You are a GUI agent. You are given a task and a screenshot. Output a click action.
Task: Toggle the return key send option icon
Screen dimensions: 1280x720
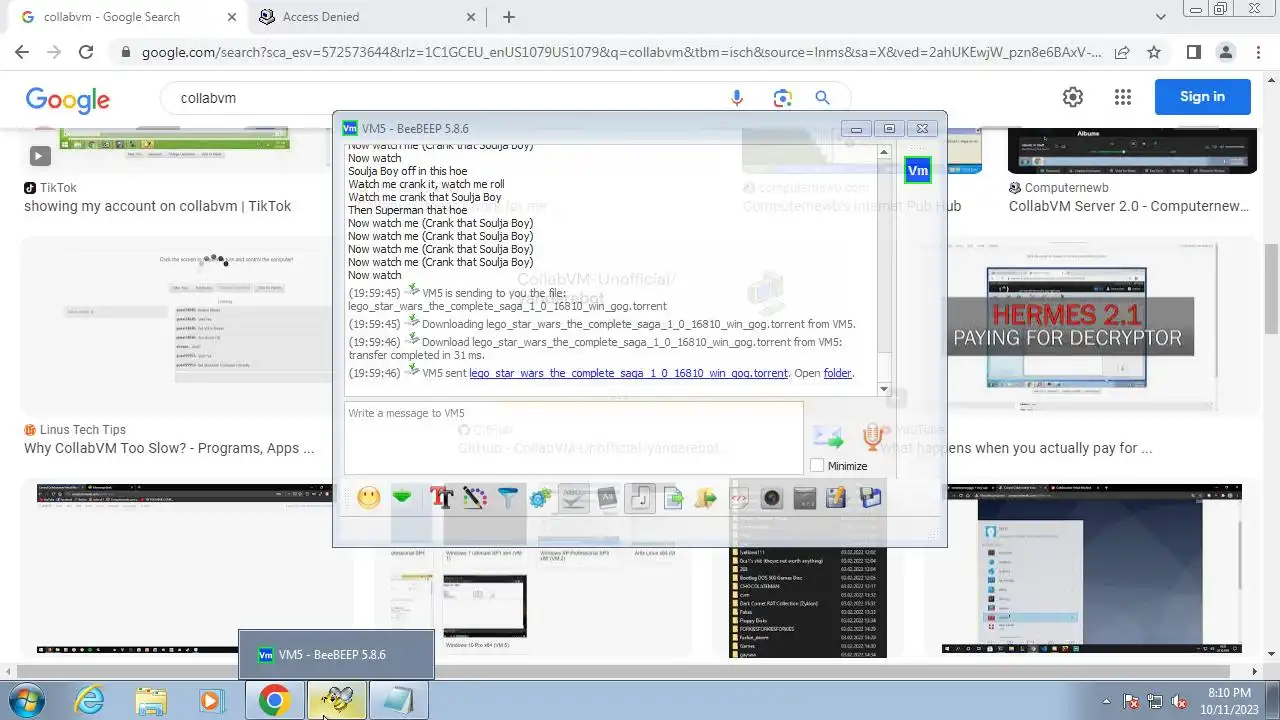[x=640, y=497]
